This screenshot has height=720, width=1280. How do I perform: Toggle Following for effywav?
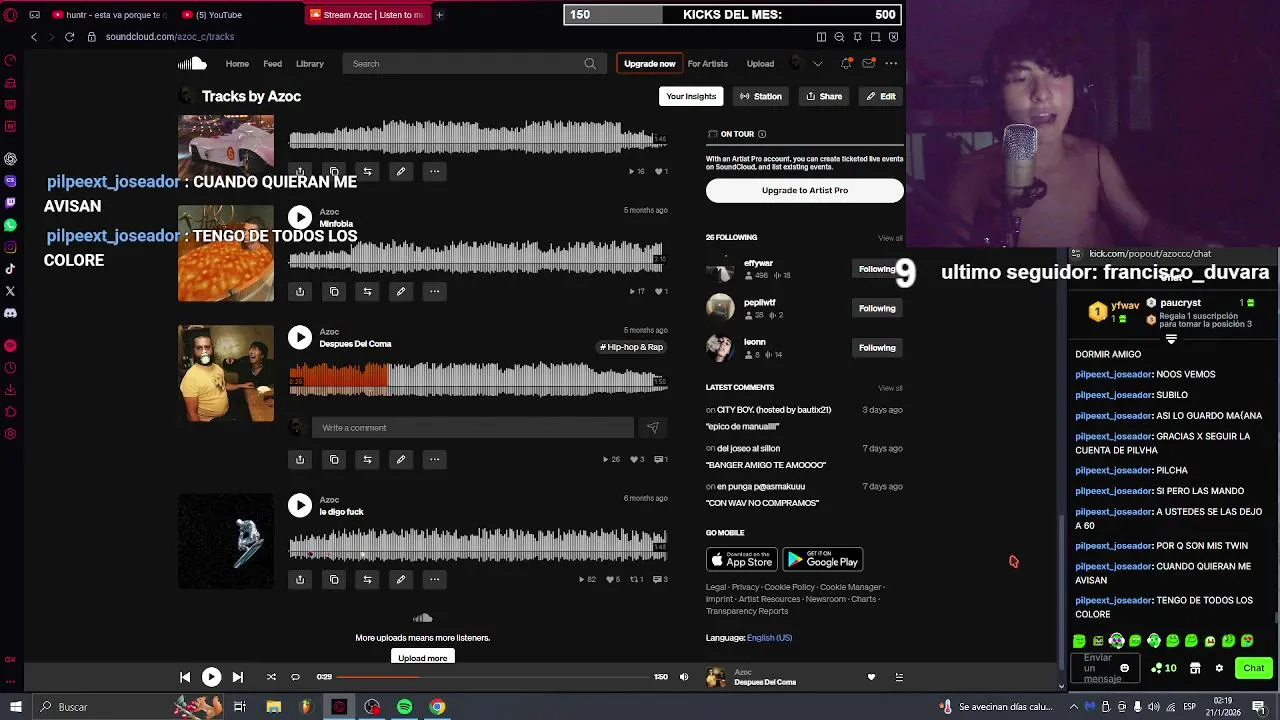pyautogui.click(x=877, y=269)
